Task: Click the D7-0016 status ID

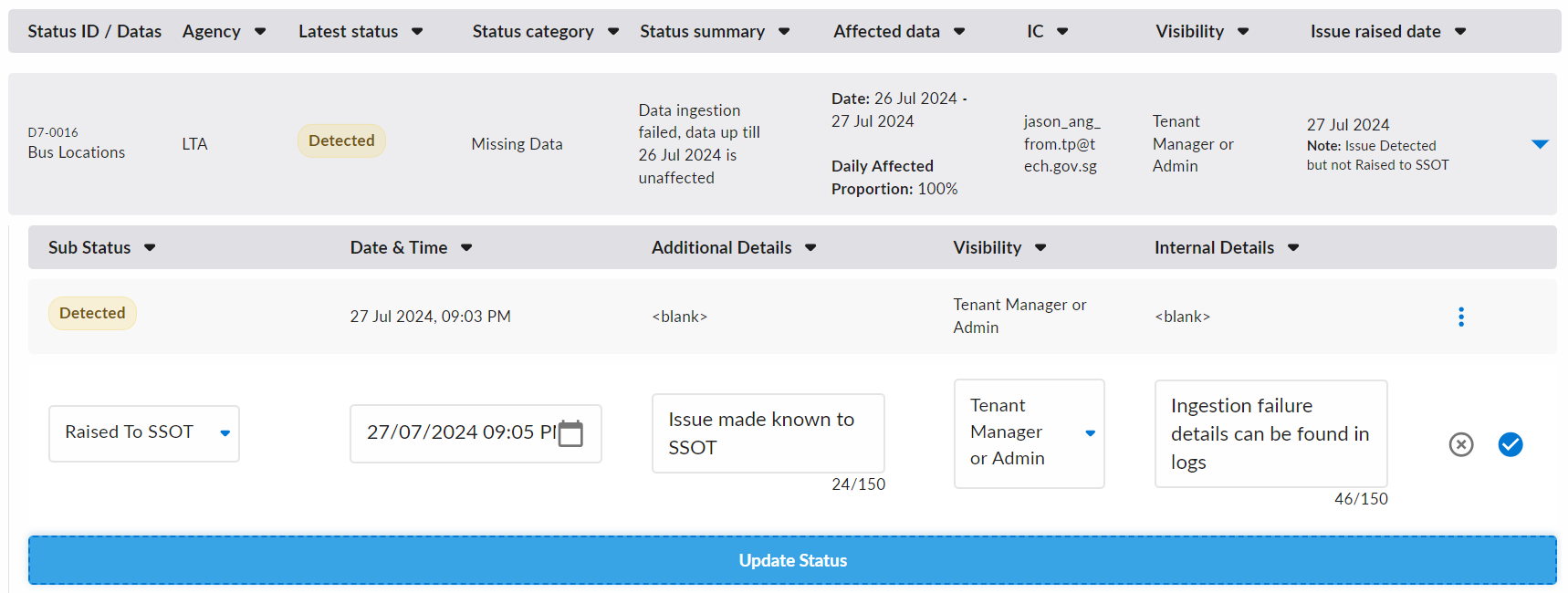Action: (x=53, y=132)
